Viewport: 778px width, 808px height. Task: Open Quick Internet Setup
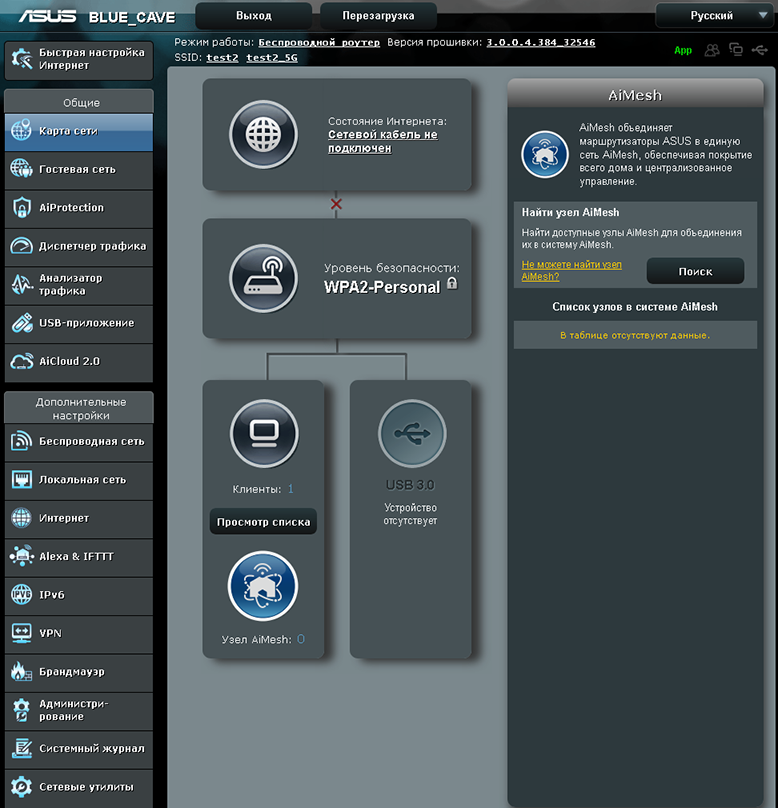click(x=79, y=60)
